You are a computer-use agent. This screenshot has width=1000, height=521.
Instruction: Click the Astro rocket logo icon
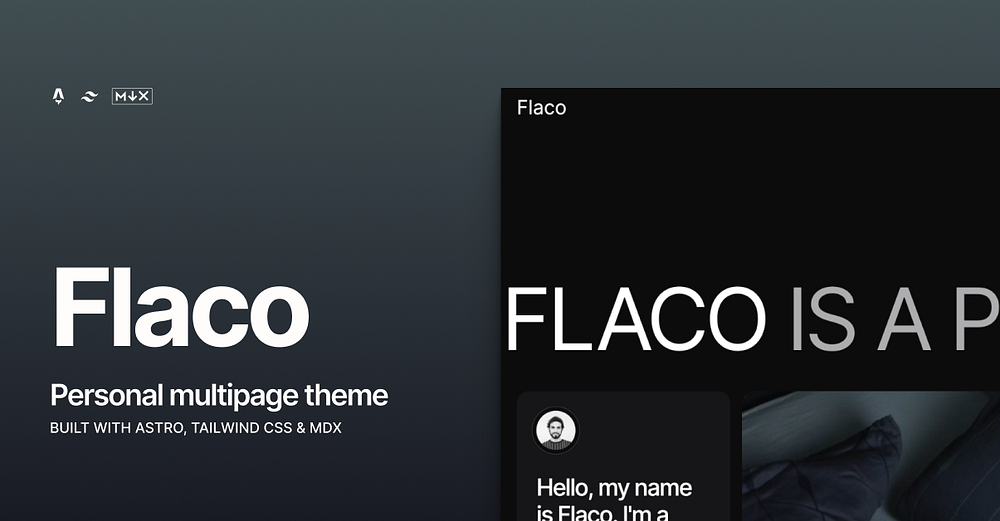click(x=58, y=96)
